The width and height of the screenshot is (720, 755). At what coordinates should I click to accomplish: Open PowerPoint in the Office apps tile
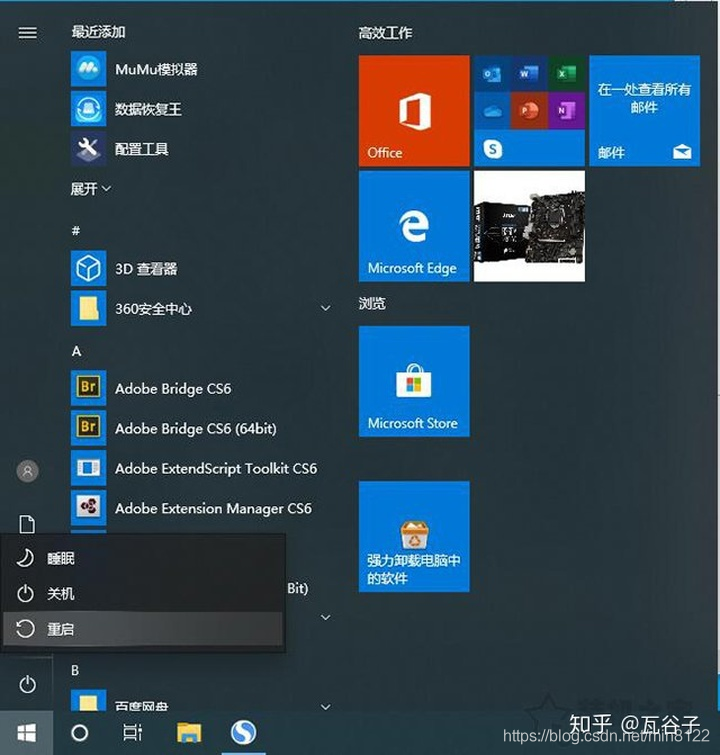coord(529,111)
